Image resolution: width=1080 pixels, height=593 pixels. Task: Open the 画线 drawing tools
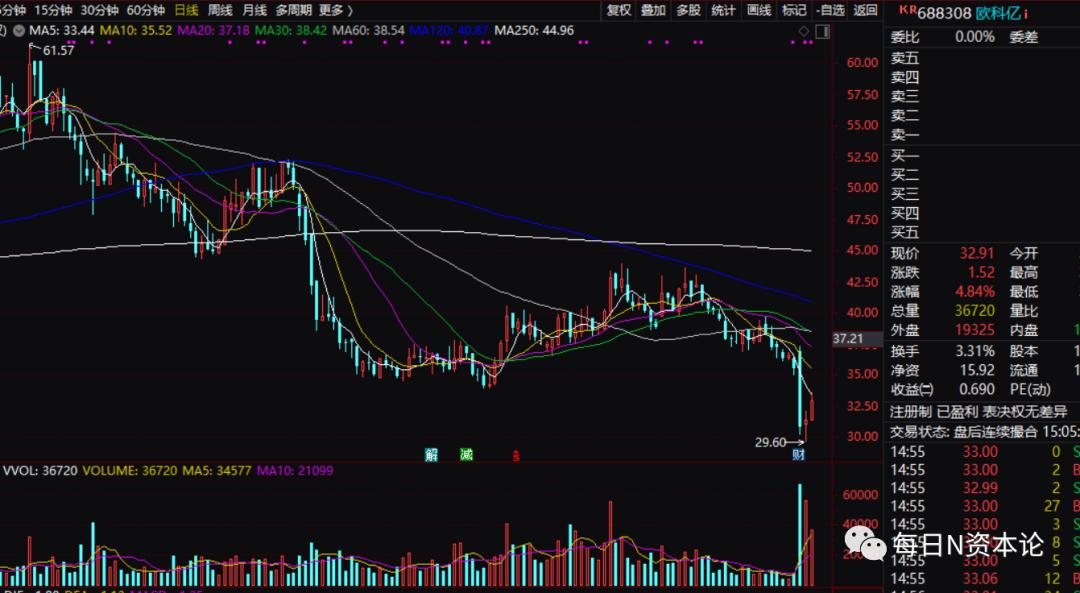758,10
